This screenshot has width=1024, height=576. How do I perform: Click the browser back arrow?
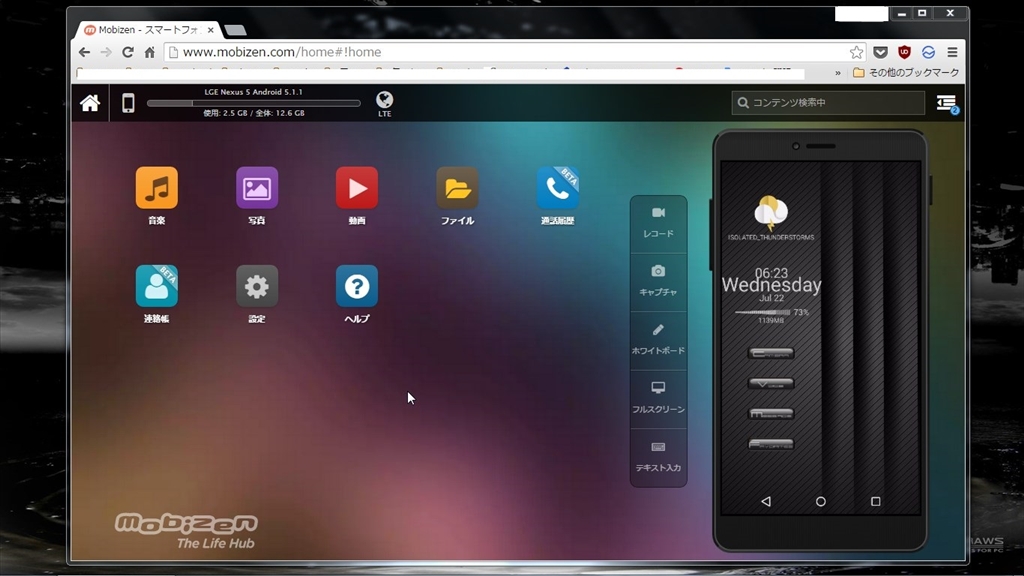84,52
